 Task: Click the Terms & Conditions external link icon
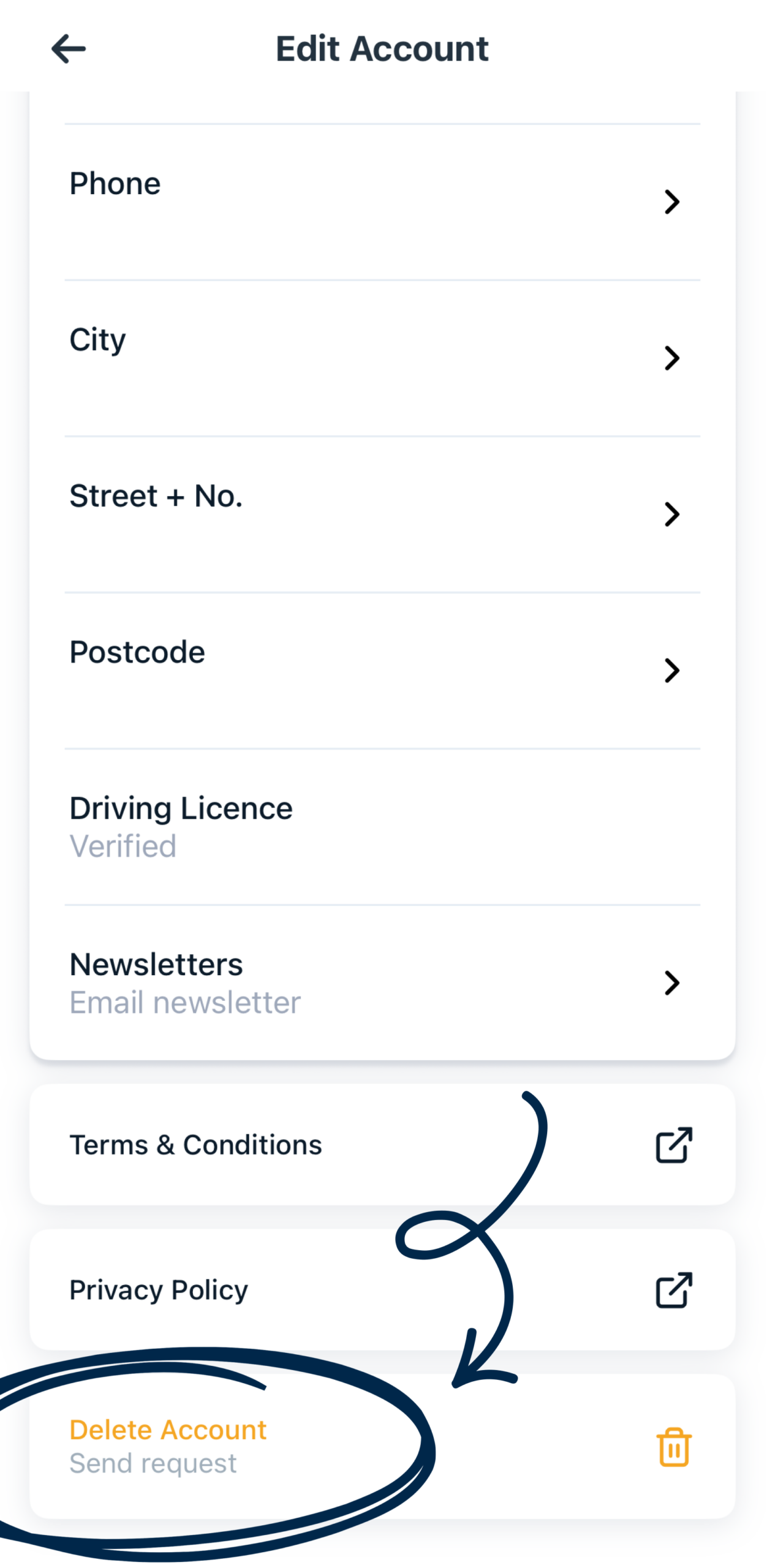[673, 1144]
